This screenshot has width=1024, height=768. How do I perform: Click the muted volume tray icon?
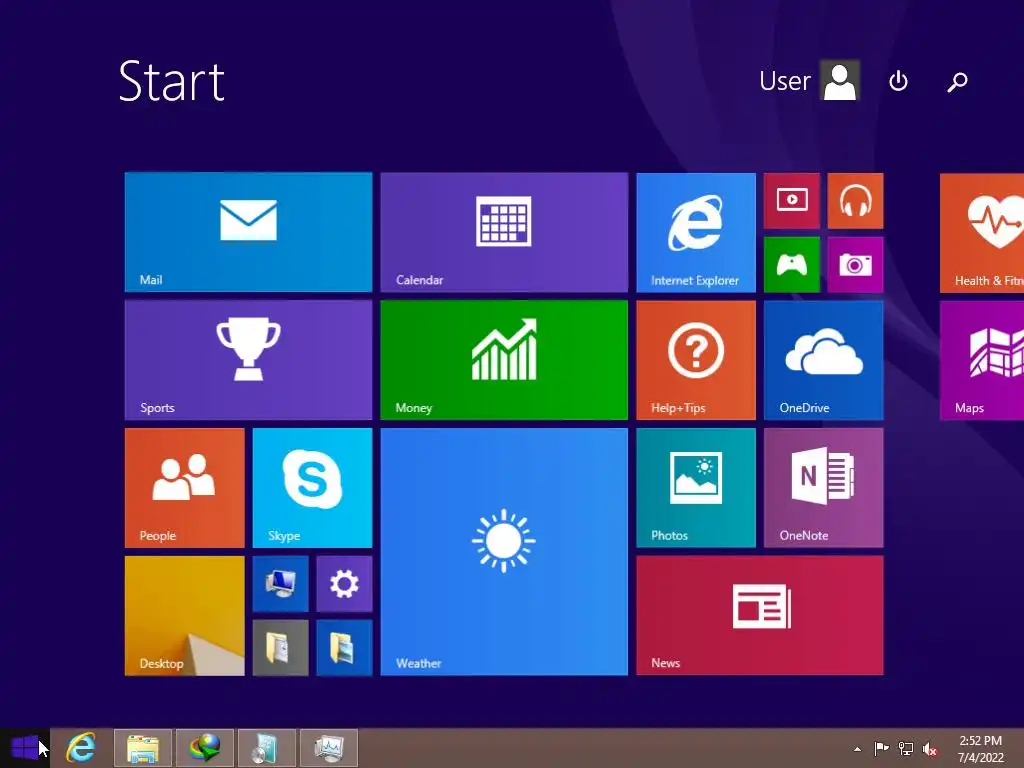point(930,749)
